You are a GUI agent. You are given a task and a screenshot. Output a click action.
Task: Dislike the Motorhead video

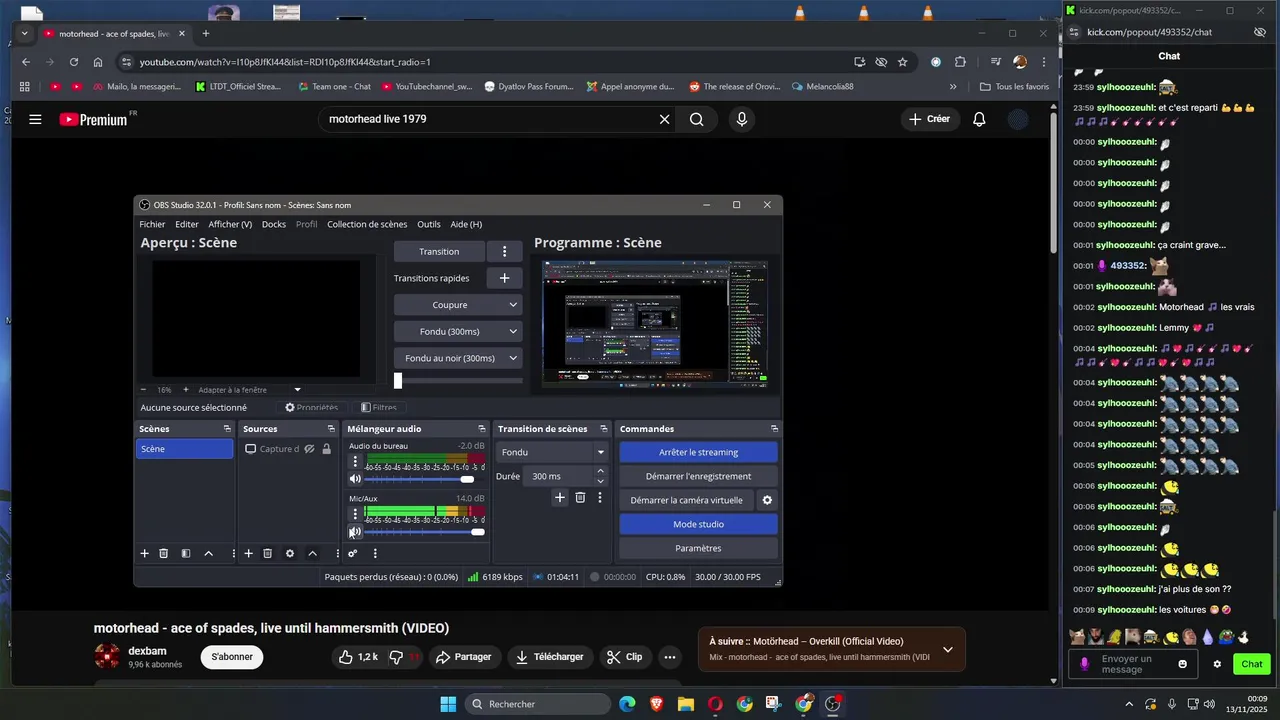click(x=398, y=657)
